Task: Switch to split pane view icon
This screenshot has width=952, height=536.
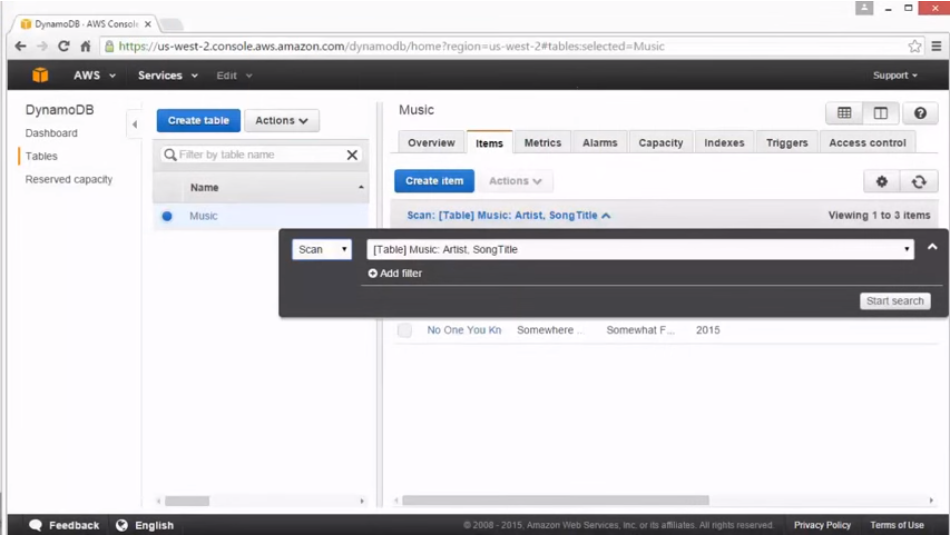Action: coord(880,113)
